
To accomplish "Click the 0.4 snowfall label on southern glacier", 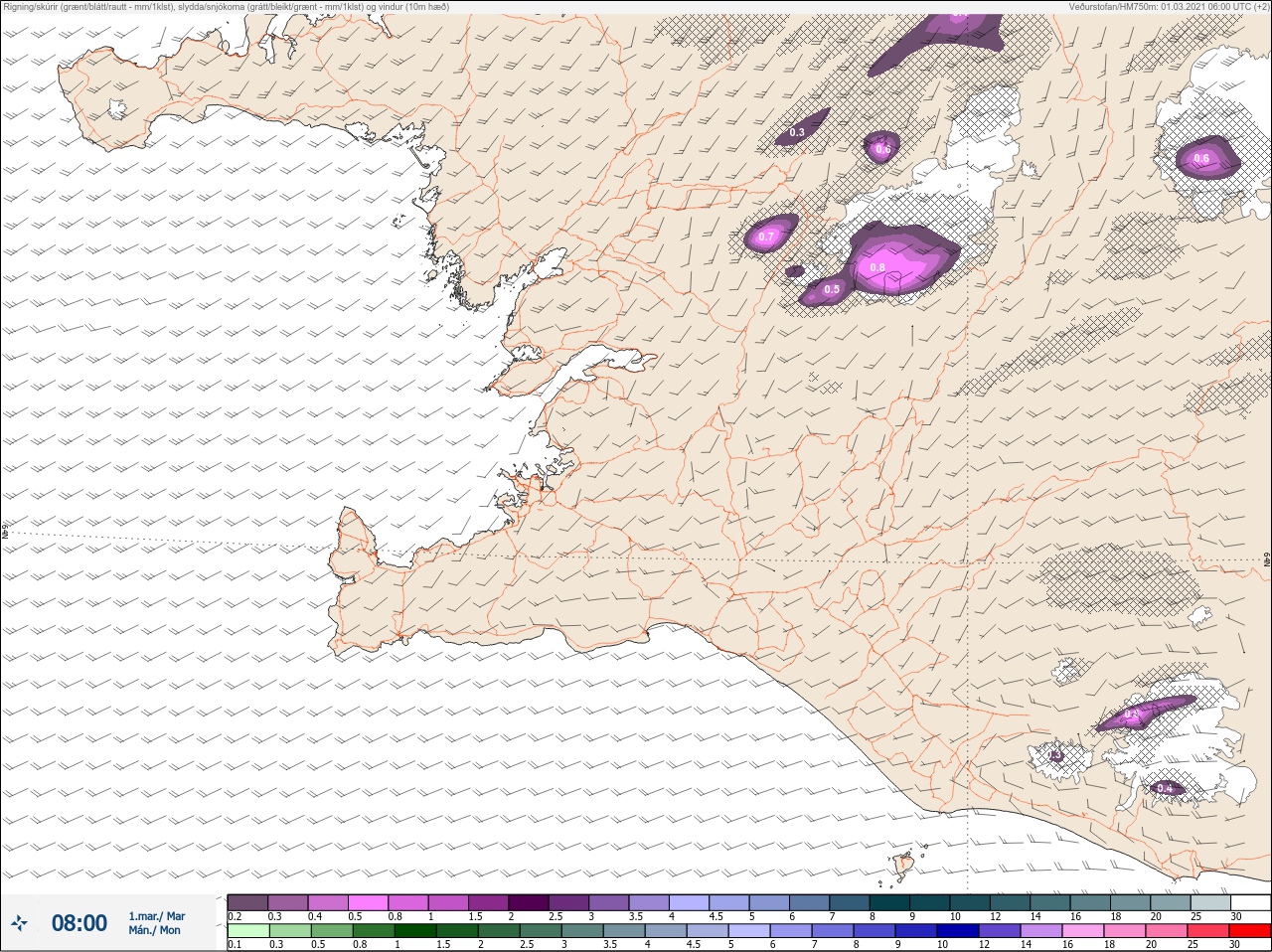I will (1166, 788).
